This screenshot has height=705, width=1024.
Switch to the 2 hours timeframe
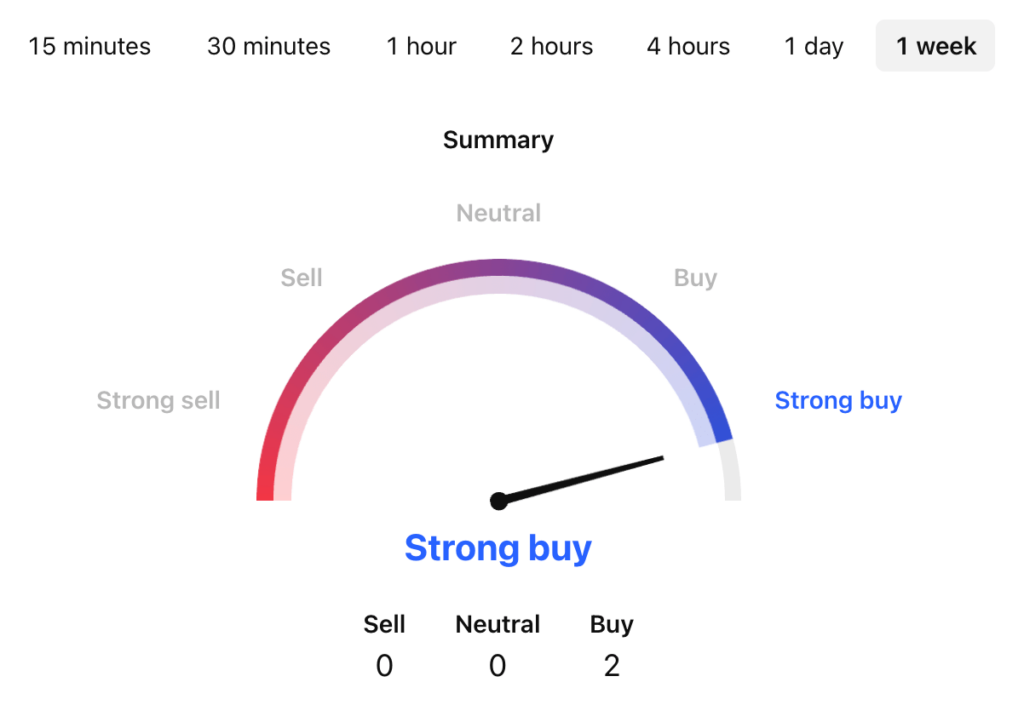point(551,45)
